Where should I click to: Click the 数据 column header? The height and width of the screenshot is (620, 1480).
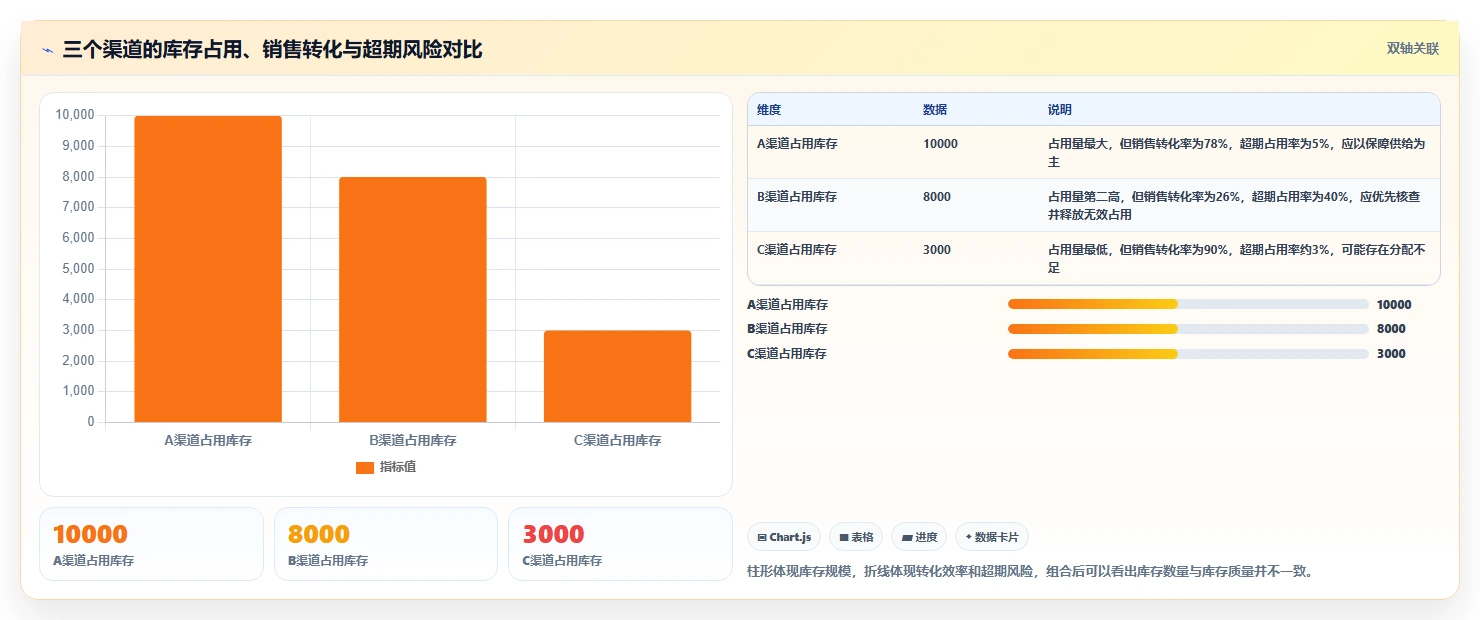click(935, 110)
